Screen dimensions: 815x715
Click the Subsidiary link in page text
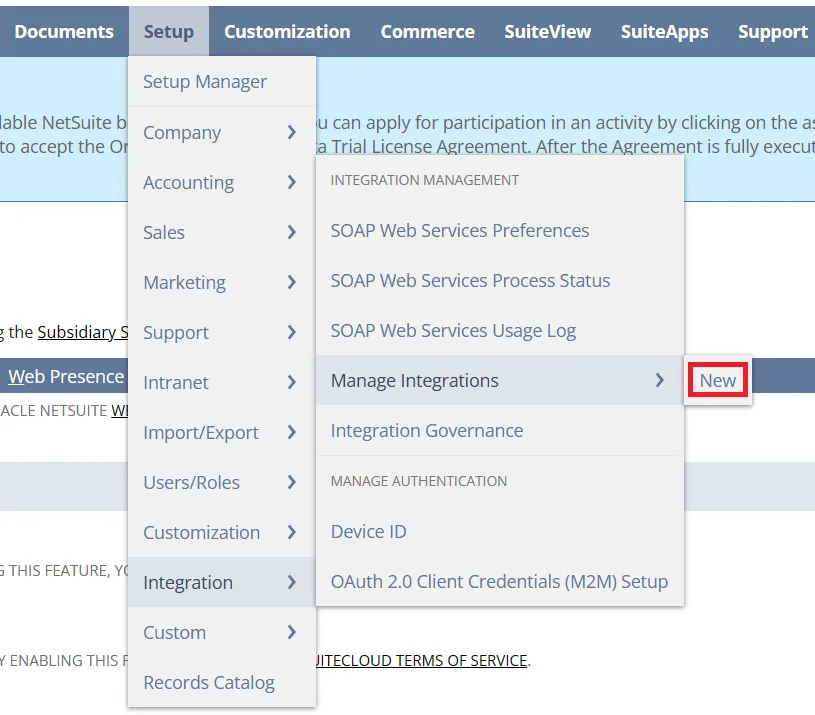pyautogui.click(x=83, y=332)
